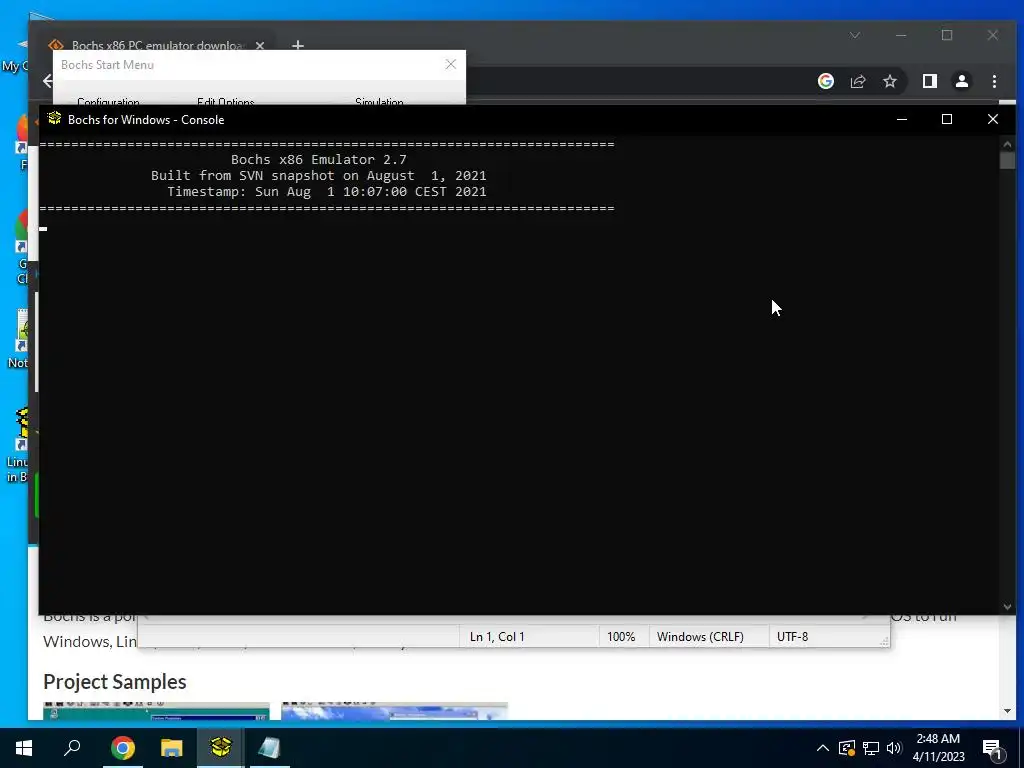
Task: Minimize the Bochs for Windows Console window
Action: [902, 120]
